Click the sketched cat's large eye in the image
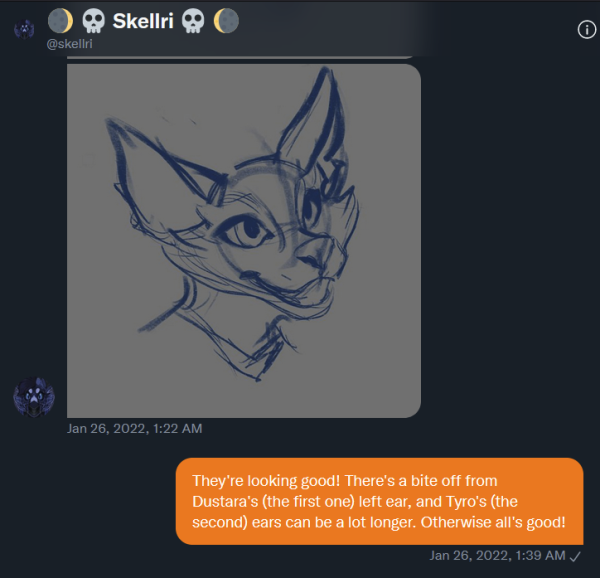Image resolution: width=600 pixels, height=578 pixels. click(247, 229)
